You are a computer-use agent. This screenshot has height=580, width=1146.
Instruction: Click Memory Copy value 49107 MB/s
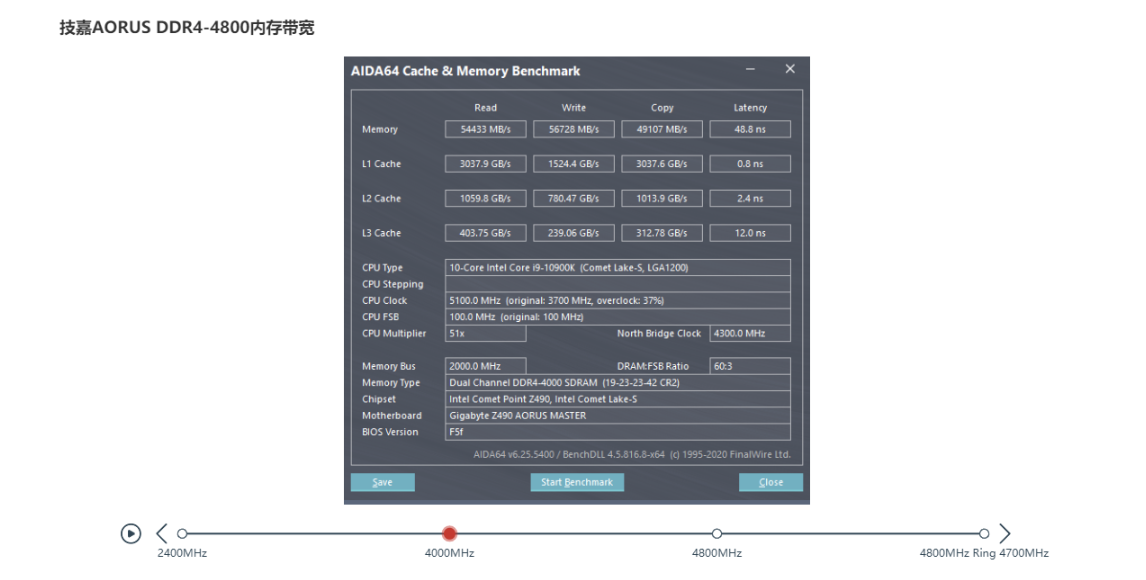point(661,129)
